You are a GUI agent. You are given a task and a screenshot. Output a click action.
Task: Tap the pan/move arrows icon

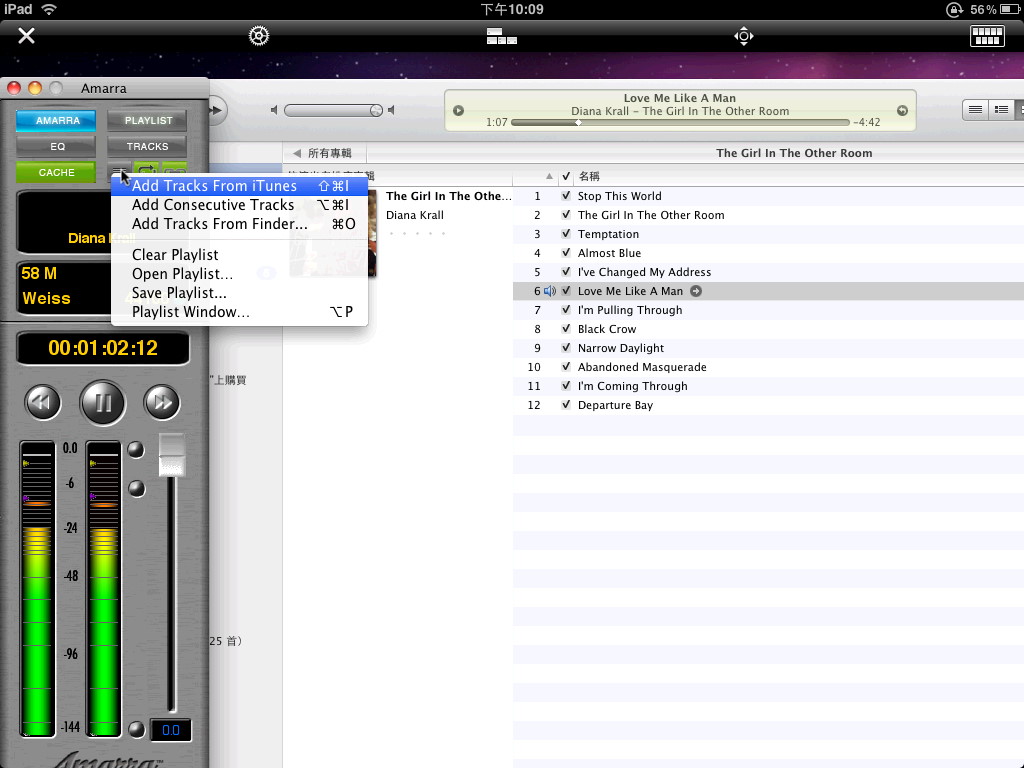click(744, 36)
